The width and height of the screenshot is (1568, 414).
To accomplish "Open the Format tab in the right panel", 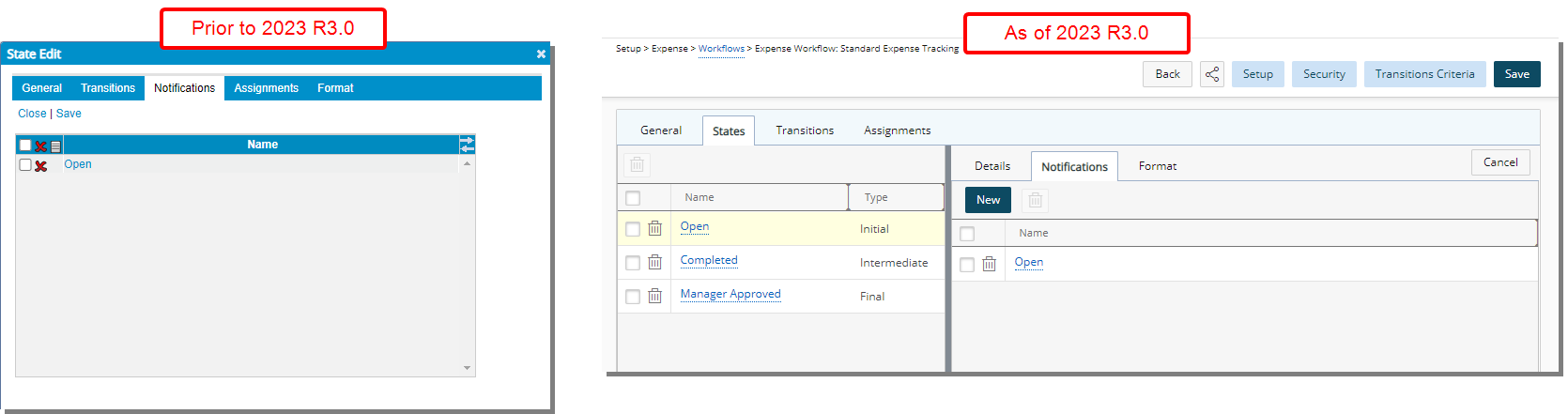I will click(1158, 166).
